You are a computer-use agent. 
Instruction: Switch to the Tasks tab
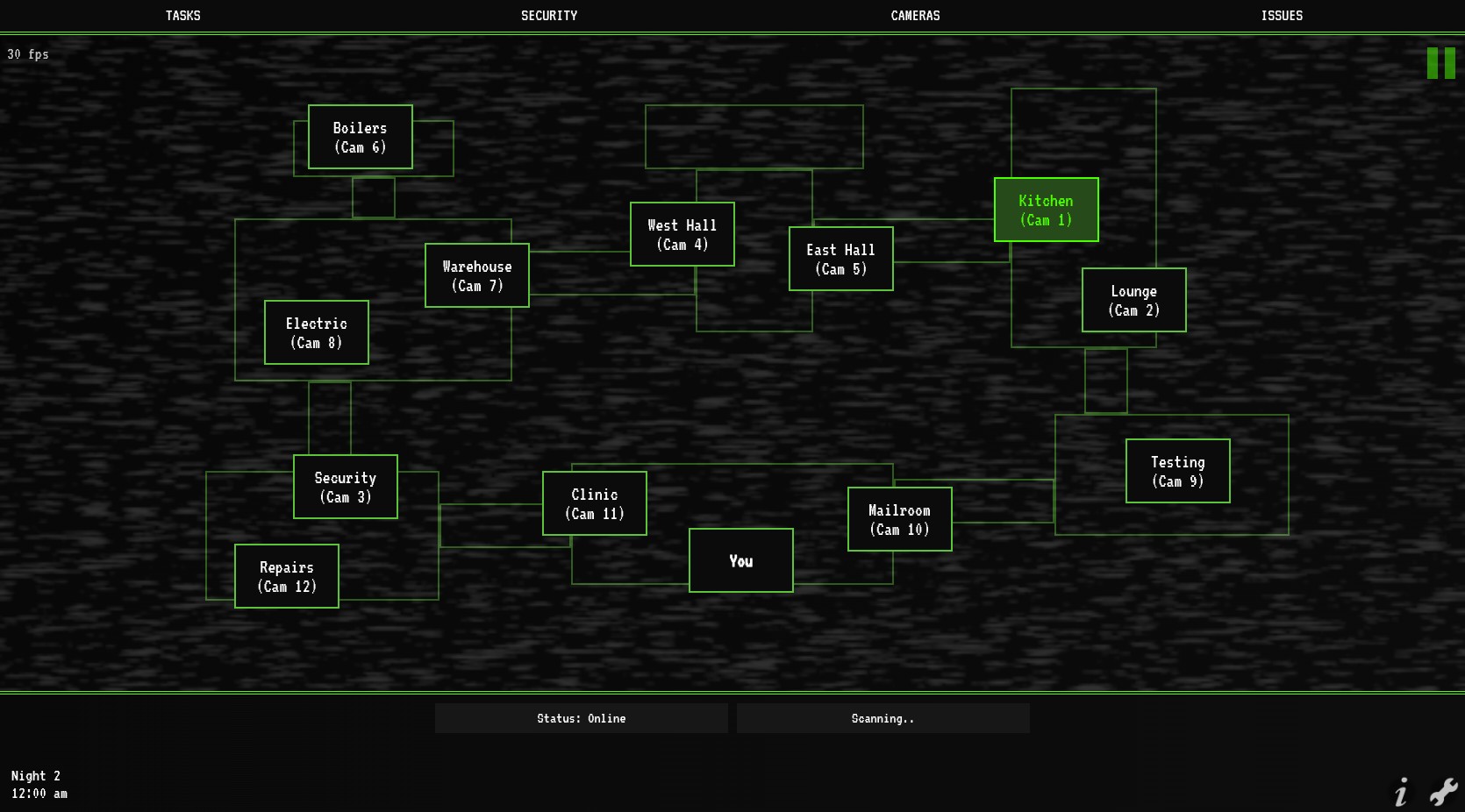182,16
